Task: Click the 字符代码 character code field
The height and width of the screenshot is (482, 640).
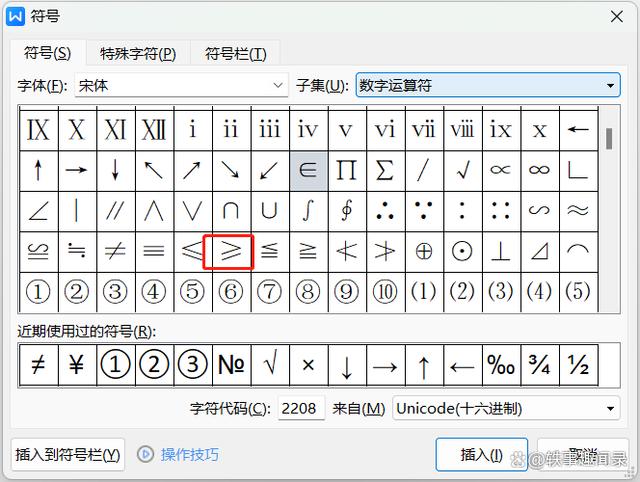Action: click(x=301, y=408)
